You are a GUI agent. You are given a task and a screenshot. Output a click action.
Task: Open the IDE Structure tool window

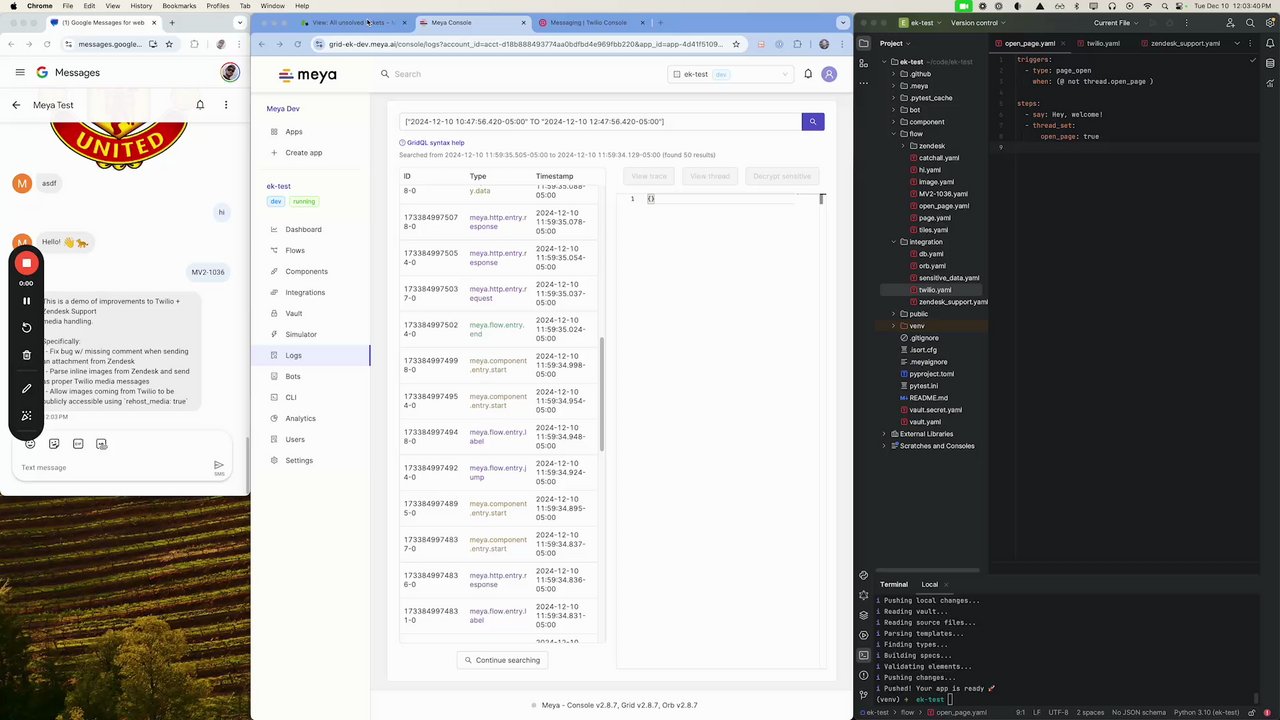(x=864, y=63)
